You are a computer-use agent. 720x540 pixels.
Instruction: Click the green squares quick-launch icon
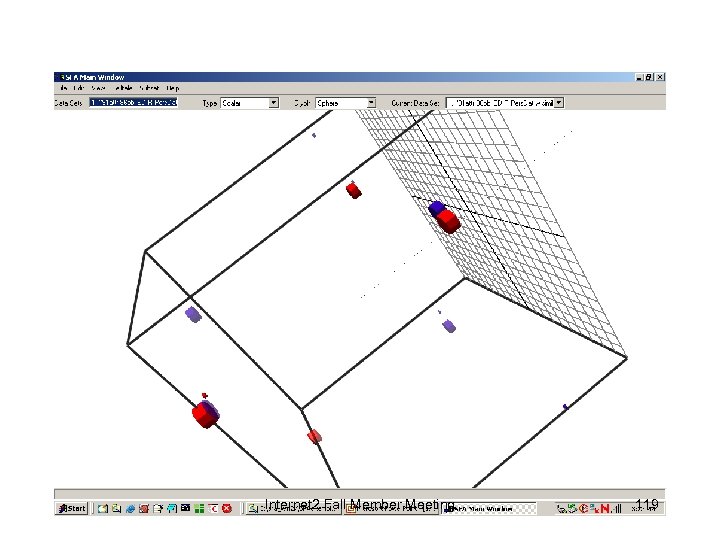pos(199,508)
